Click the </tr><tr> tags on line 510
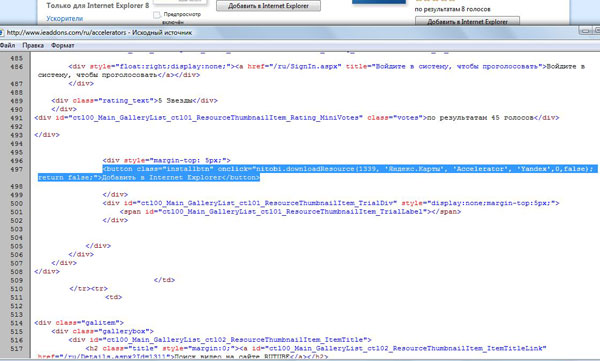 pyautogui.click(x=88, y=289)
